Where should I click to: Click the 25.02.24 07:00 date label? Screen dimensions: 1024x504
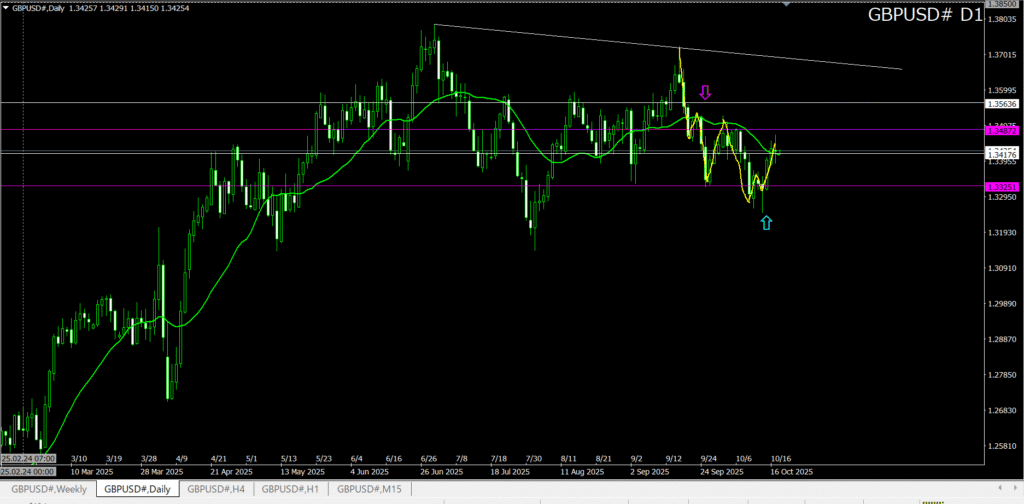27,470
